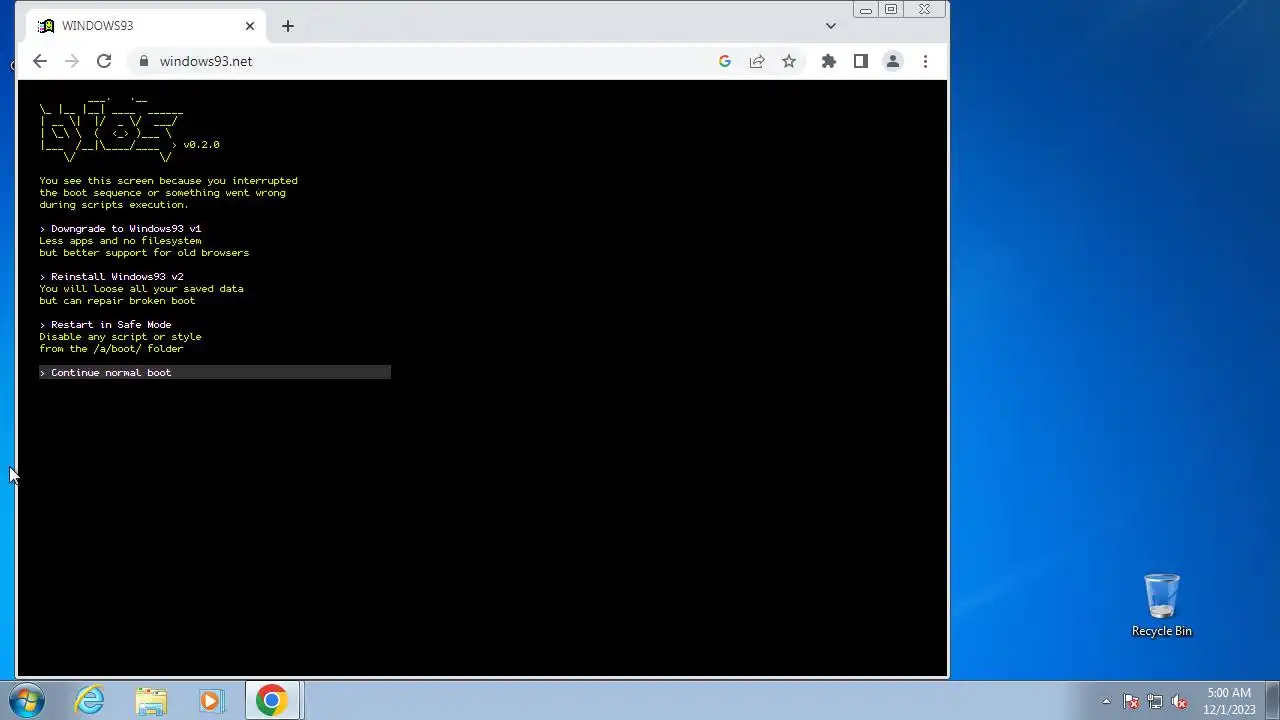Launch Internet Explorer from taskbar

tap(90, 701)
